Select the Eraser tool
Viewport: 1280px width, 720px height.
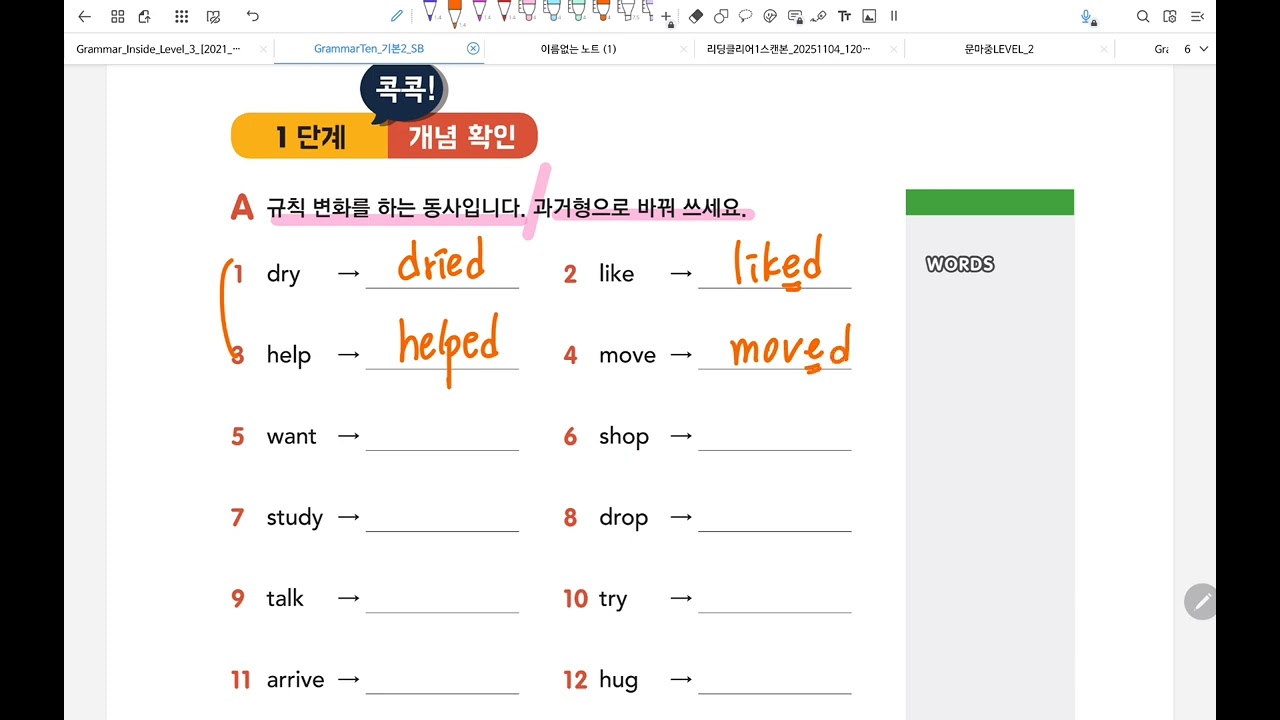(x=697, y=16)
